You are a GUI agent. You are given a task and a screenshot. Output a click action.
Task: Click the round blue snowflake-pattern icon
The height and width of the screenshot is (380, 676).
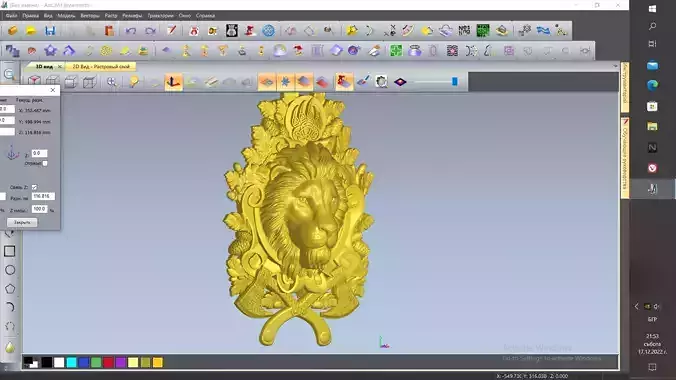point(269,31)
